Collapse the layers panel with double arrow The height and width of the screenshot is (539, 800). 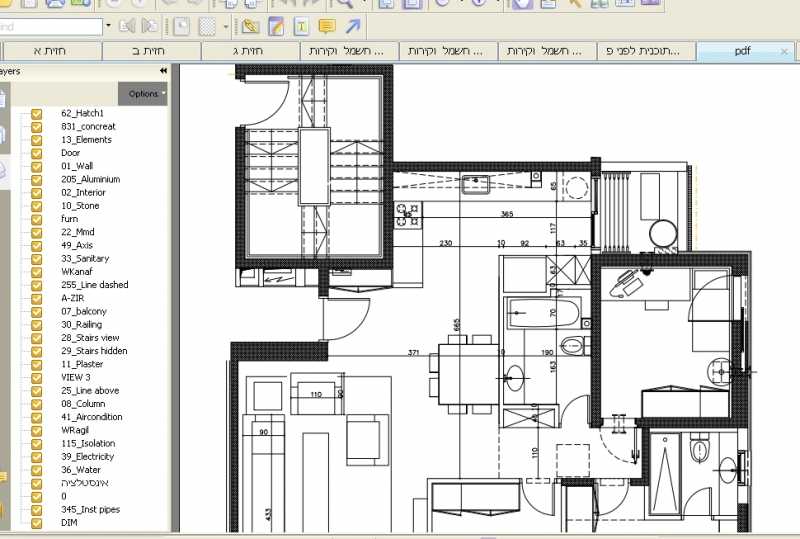point(163,71)
